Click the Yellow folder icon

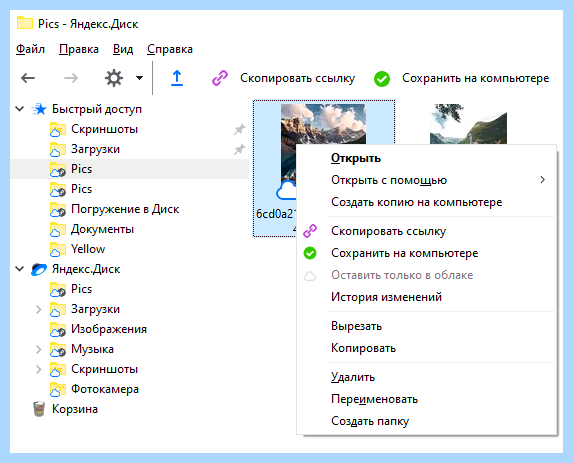(58, 249)
